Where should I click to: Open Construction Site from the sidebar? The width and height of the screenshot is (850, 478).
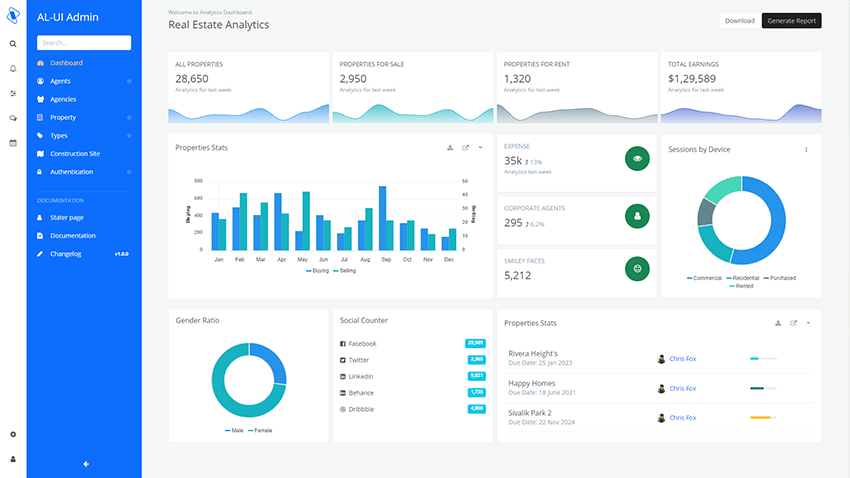(75, 154)
